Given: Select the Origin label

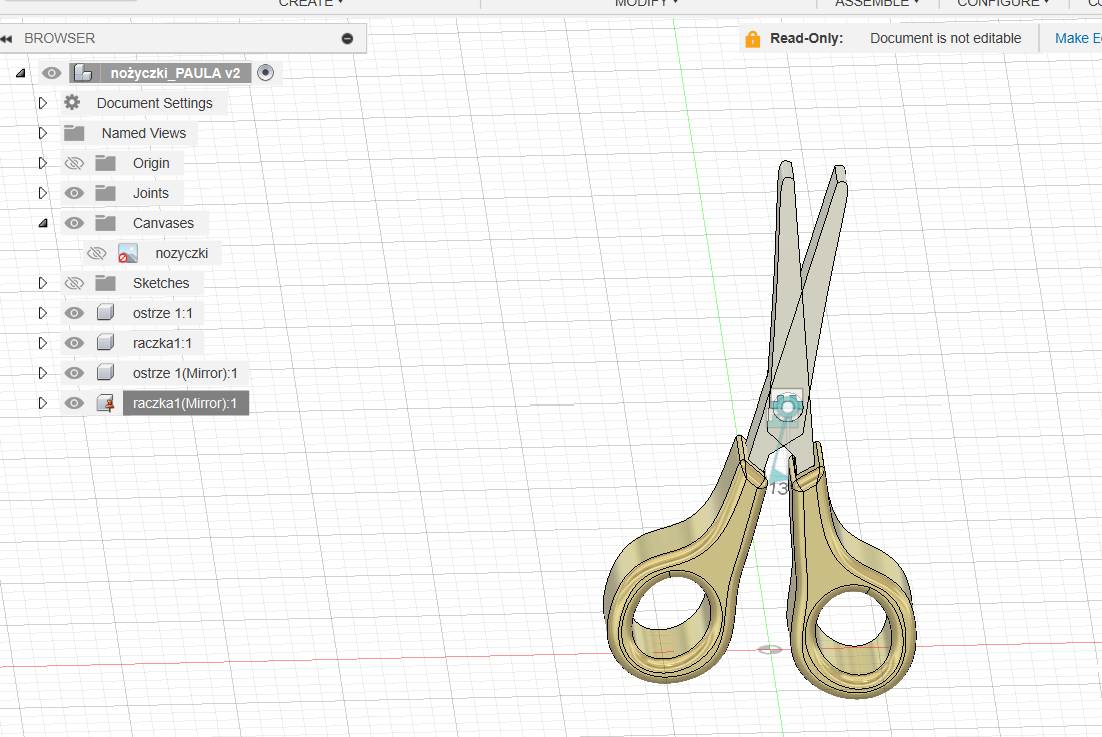Looking at the screenshot, I should 151,163.
